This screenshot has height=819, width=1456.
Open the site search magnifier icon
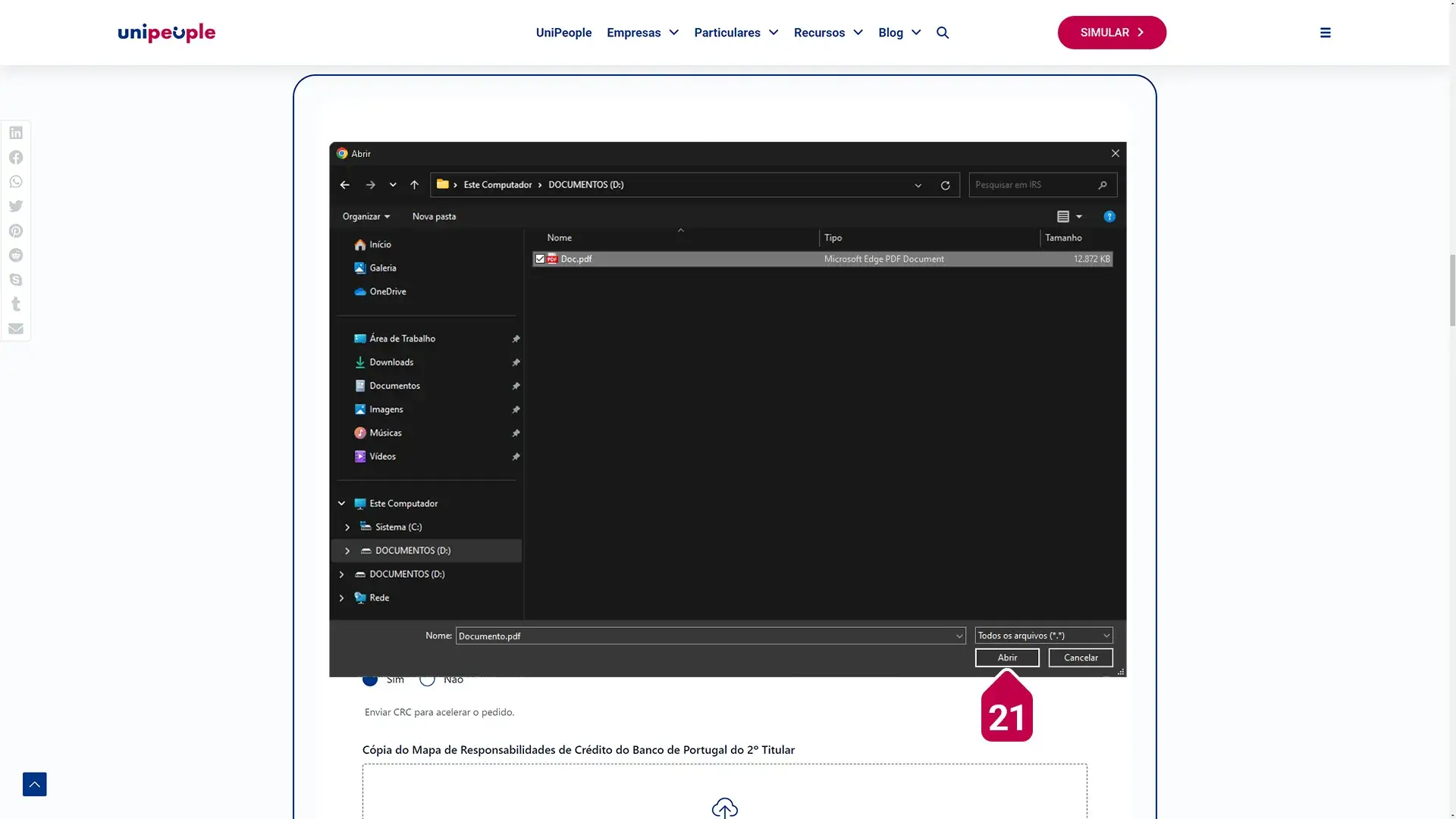tap(943, 33)
